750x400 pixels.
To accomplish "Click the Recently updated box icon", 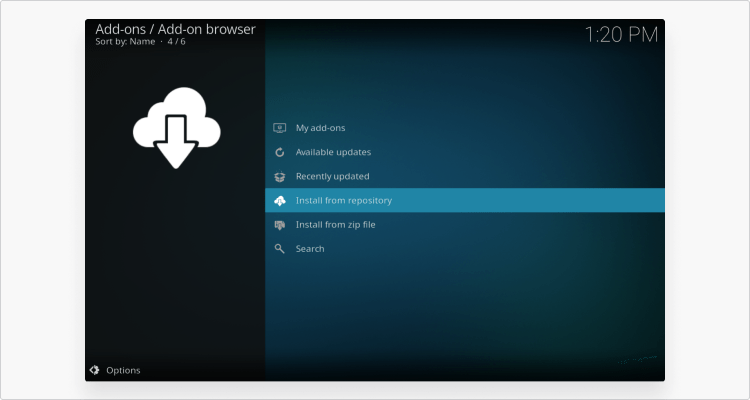I will point(279,177).
